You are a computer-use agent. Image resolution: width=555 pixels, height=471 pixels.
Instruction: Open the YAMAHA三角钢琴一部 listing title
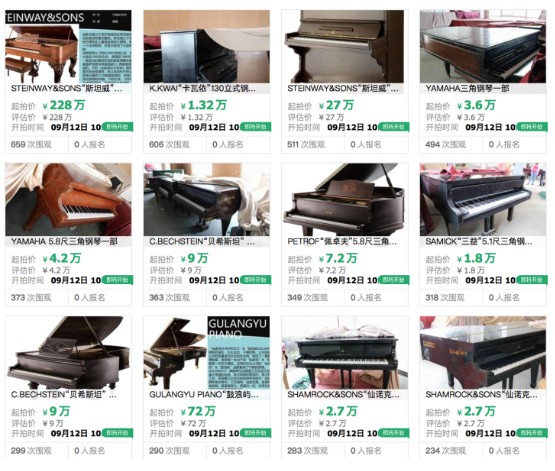point(467,88)
